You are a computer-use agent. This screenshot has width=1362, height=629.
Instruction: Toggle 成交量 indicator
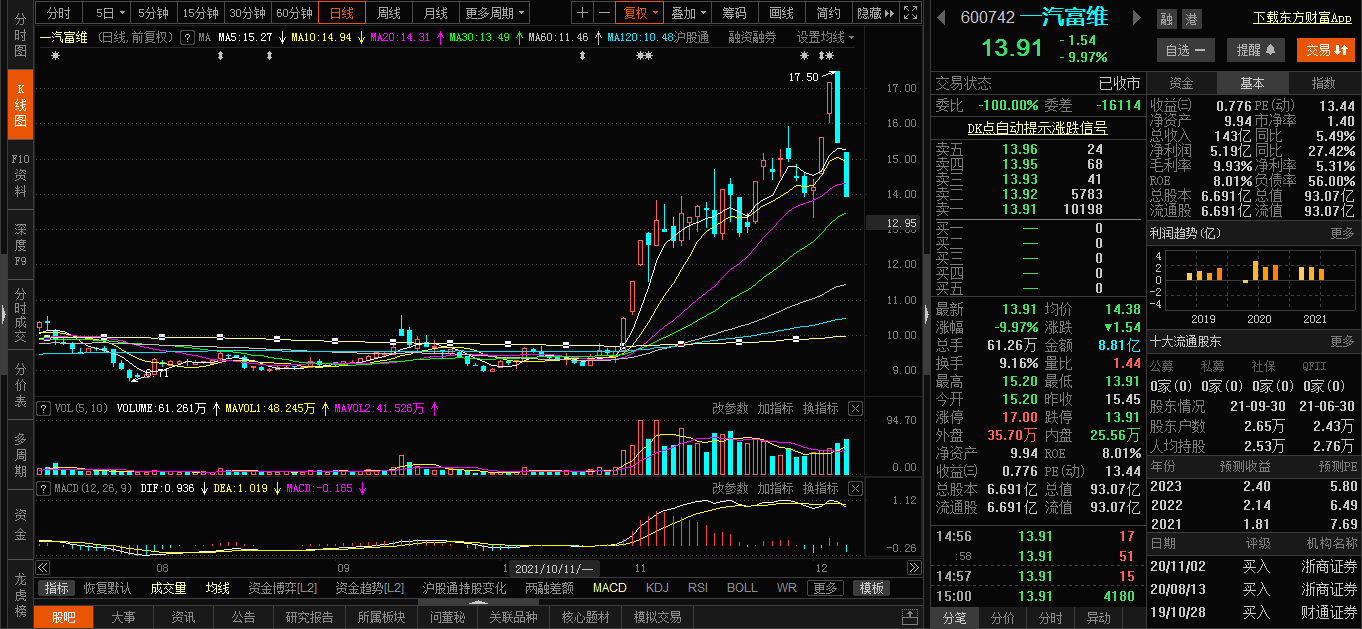168,588
